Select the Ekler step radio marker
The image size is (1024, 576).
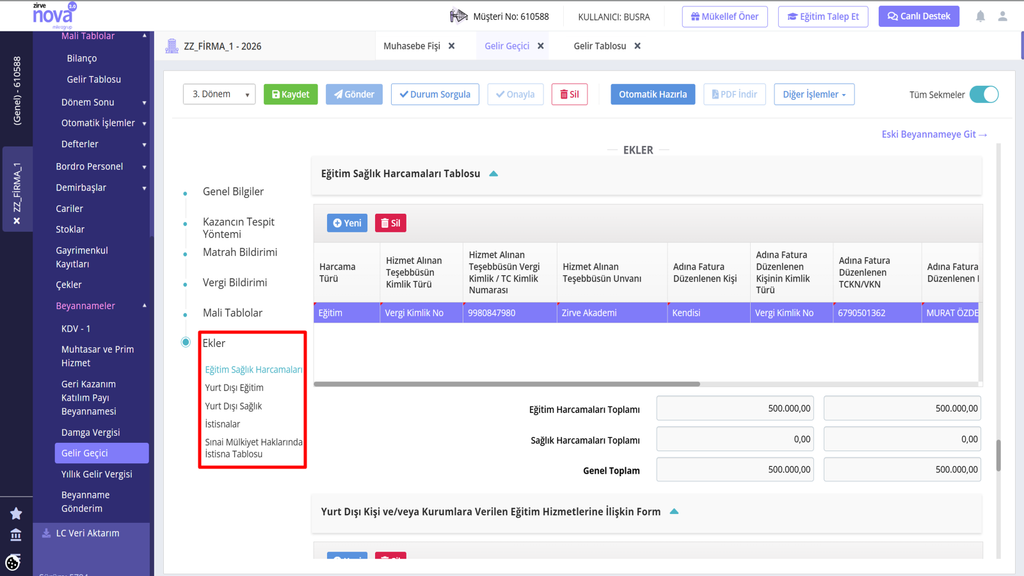coord(185,342)
